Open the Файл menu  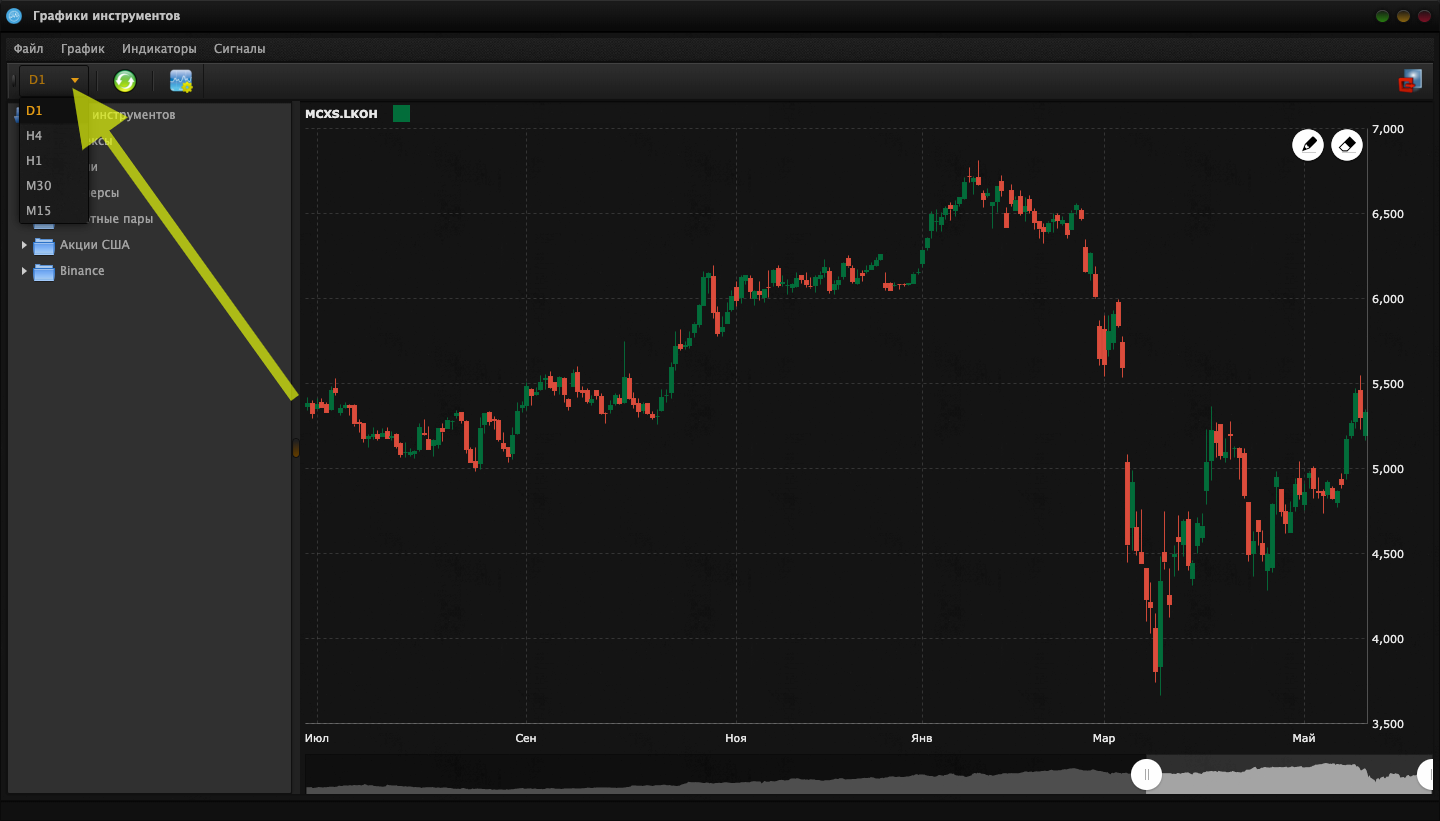pyautogui.click(x=28, y=48)
